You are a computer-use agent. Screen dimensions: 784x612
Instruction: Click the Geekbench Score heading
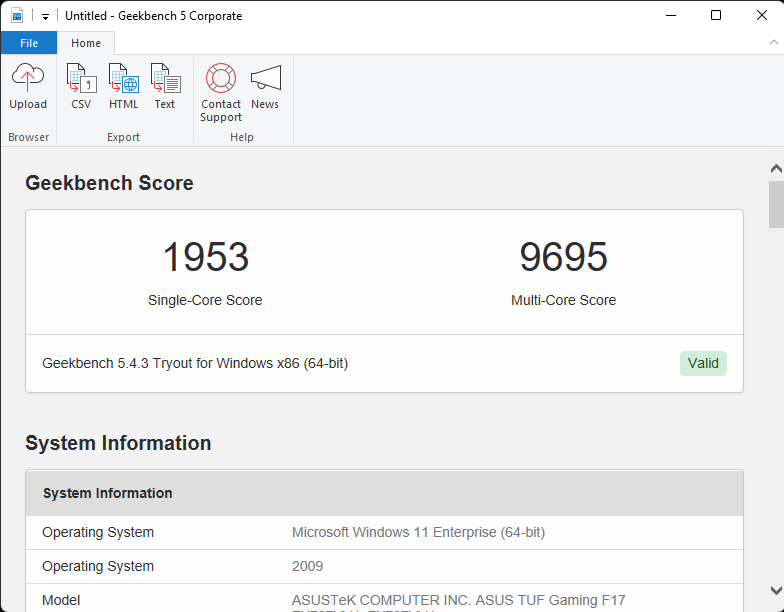109,183
